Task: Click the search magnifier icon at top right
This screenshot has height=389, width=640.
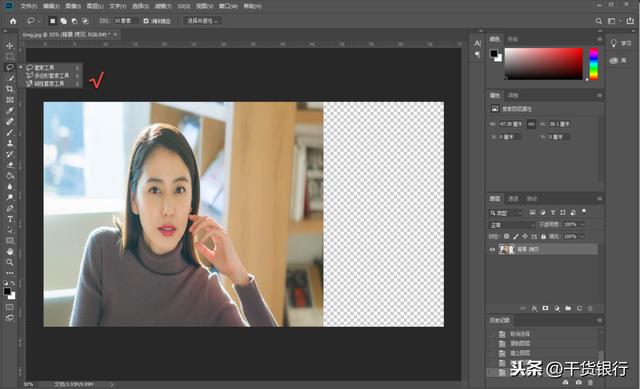Action: (598, 21)
